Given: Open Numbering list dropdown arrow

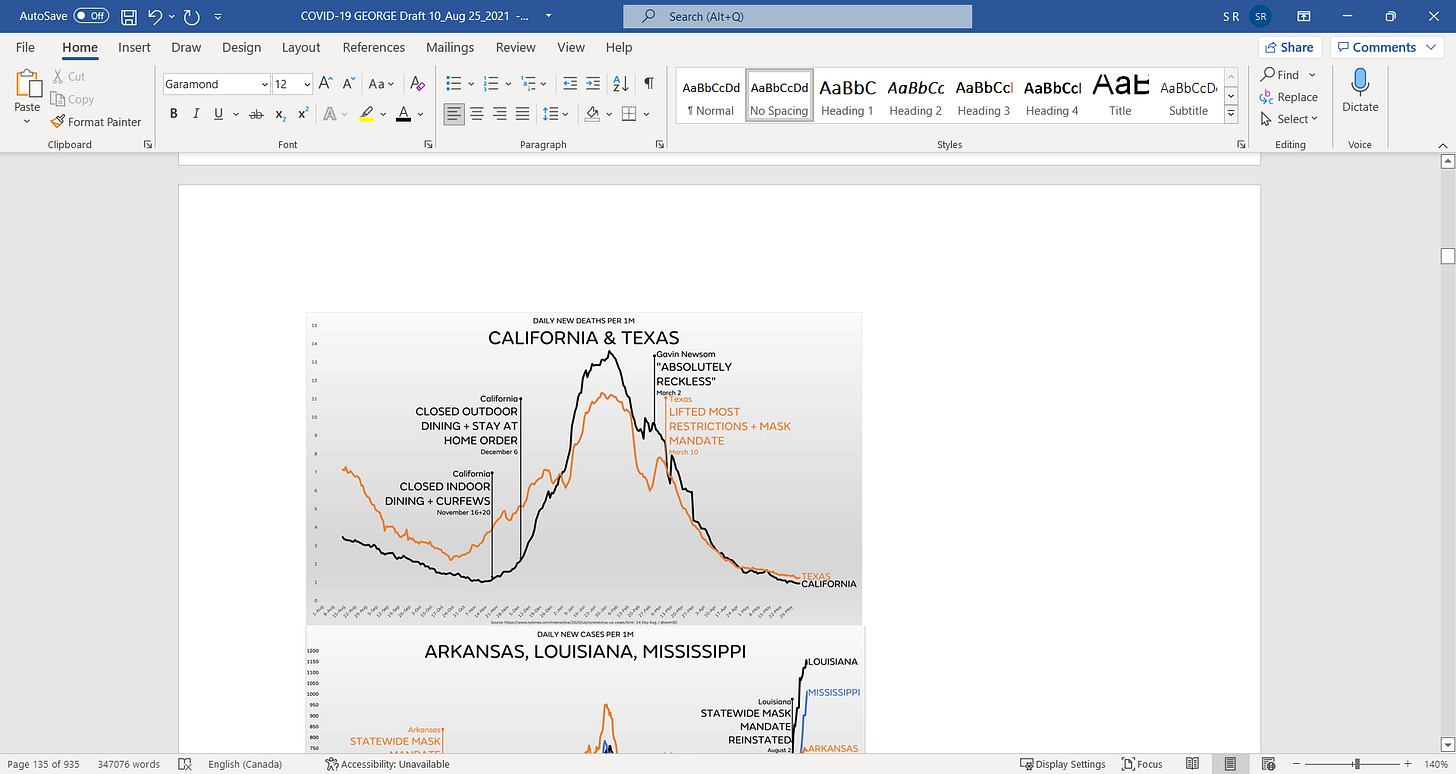Looking at the screenshot, I should 509,84.
